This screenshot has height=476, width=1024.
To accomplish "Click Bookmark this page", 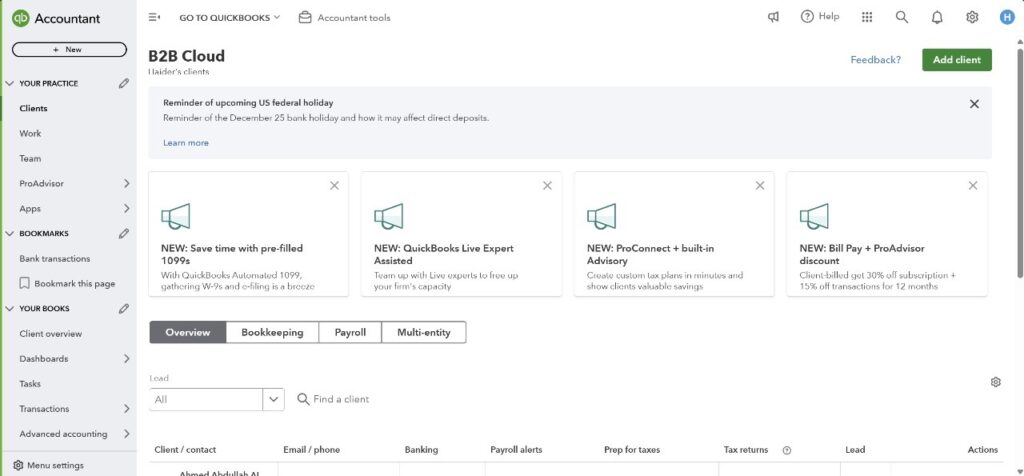I will [74, 284].
